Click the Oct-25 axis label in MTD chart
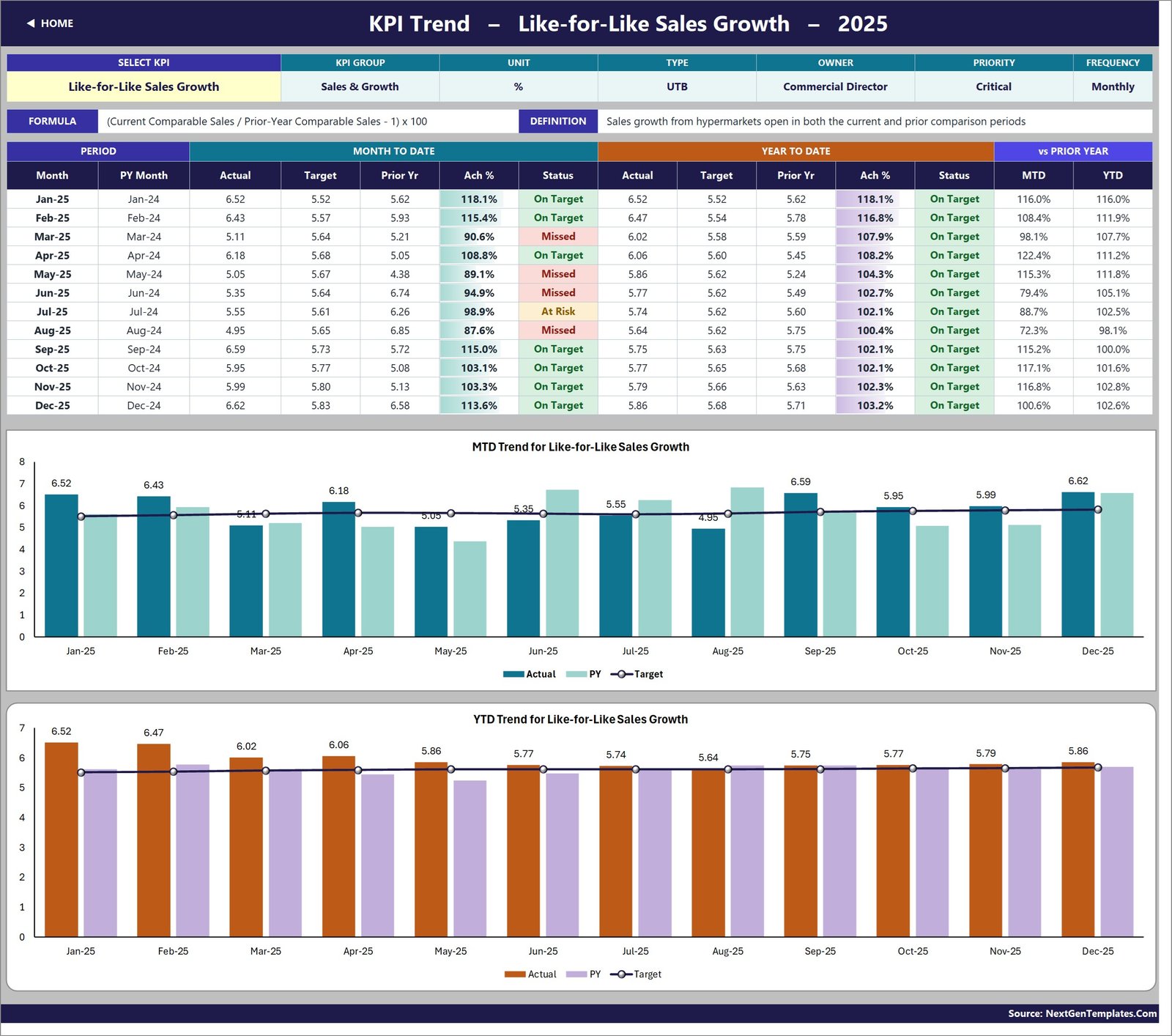The width and height of the screenshot is (1172, 1036). coord(913,651)
